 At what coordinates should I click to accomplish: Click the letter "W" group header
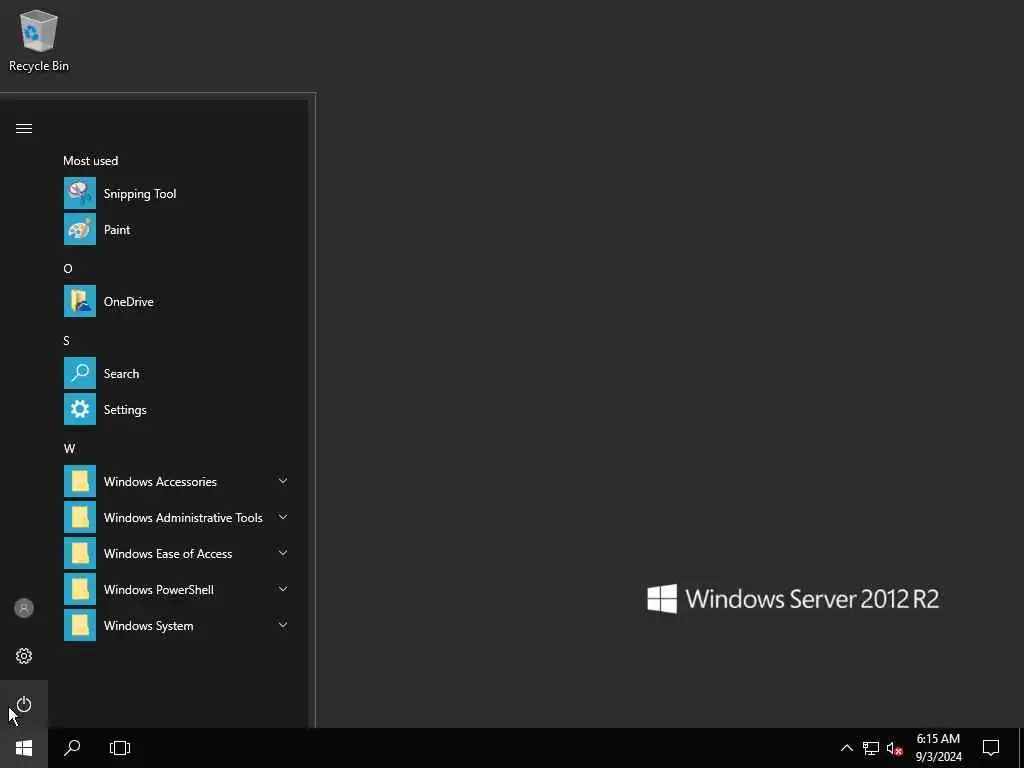tap(69, 449)
